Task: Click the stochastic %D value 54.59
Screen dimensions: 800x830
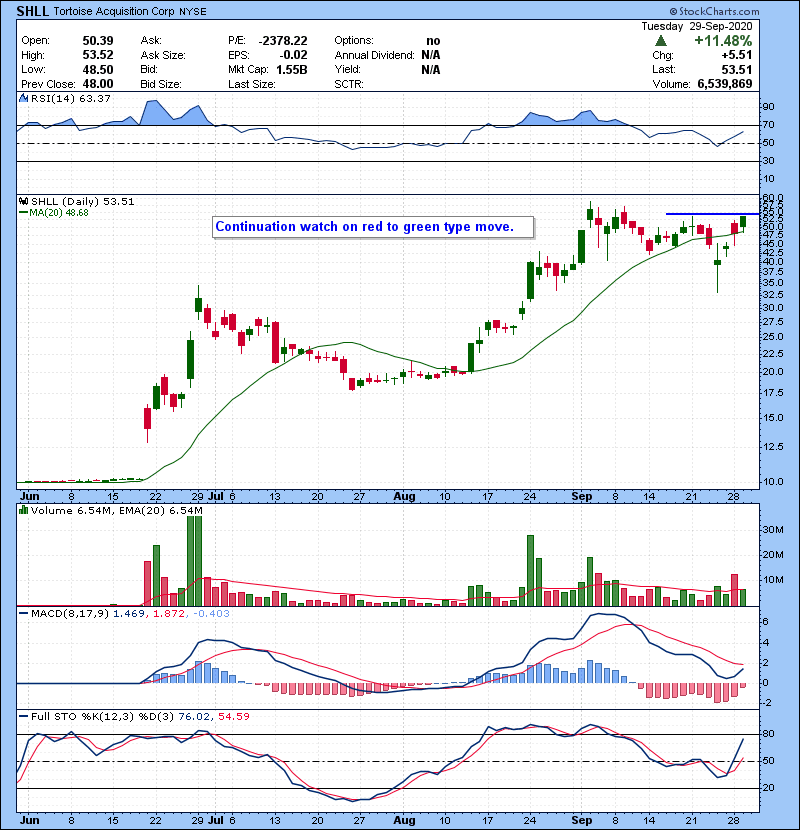Action: pyautogui.click(x=233, y=717)
